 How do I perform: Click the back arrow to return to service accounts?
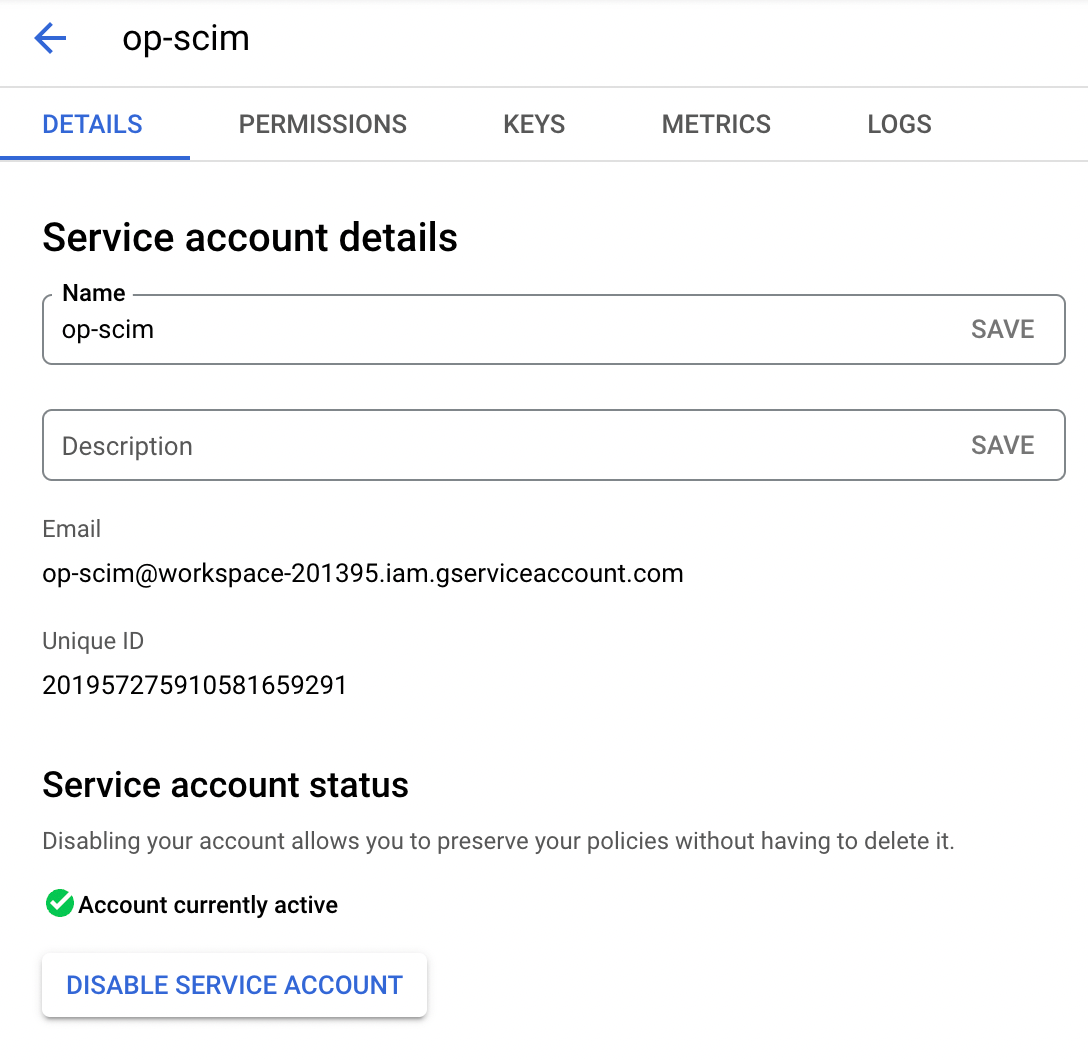[x=50, y=38]
